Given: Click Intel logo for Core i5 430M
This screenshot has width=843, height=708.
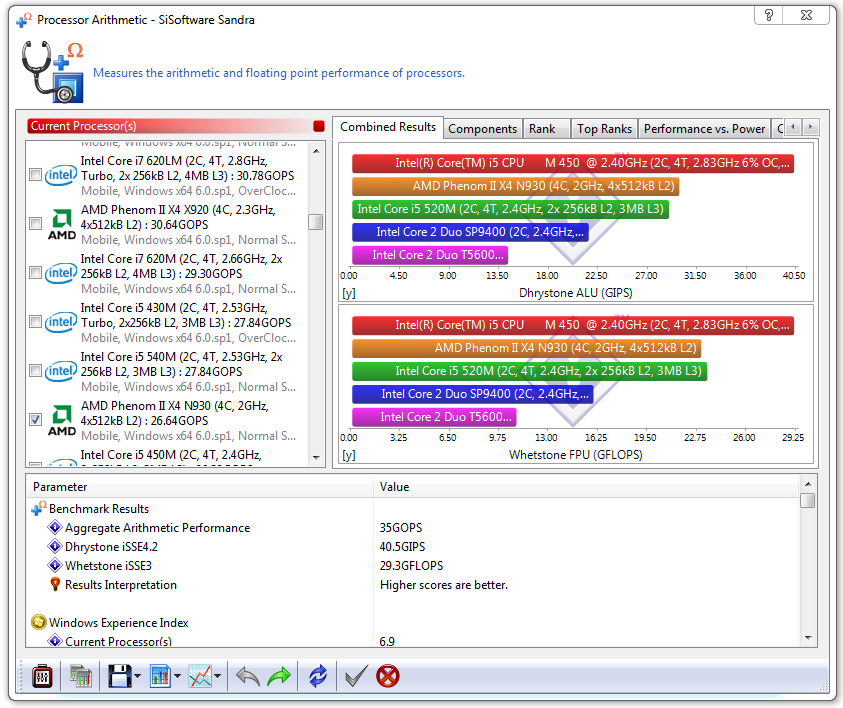Looking at the screenshot, I should (61, 322).
